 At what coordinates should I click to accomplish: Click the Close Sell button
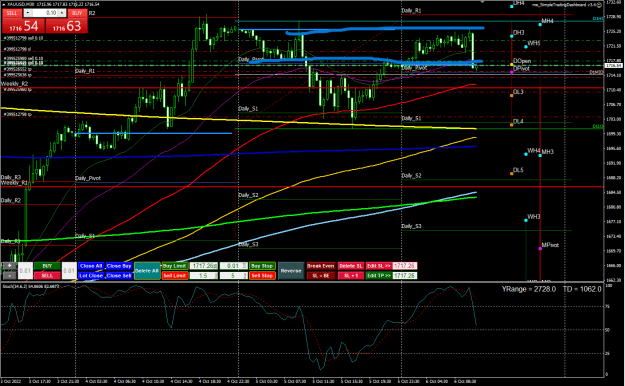coord(119,276)
